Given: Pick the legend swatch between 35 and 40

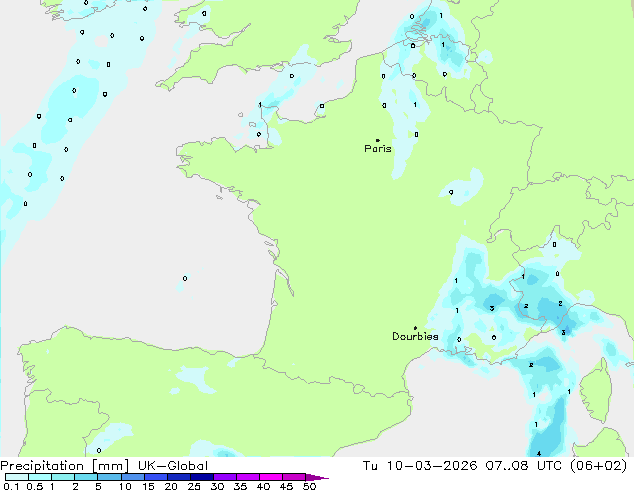Looking at the screenshot, I should click(248, 477).
